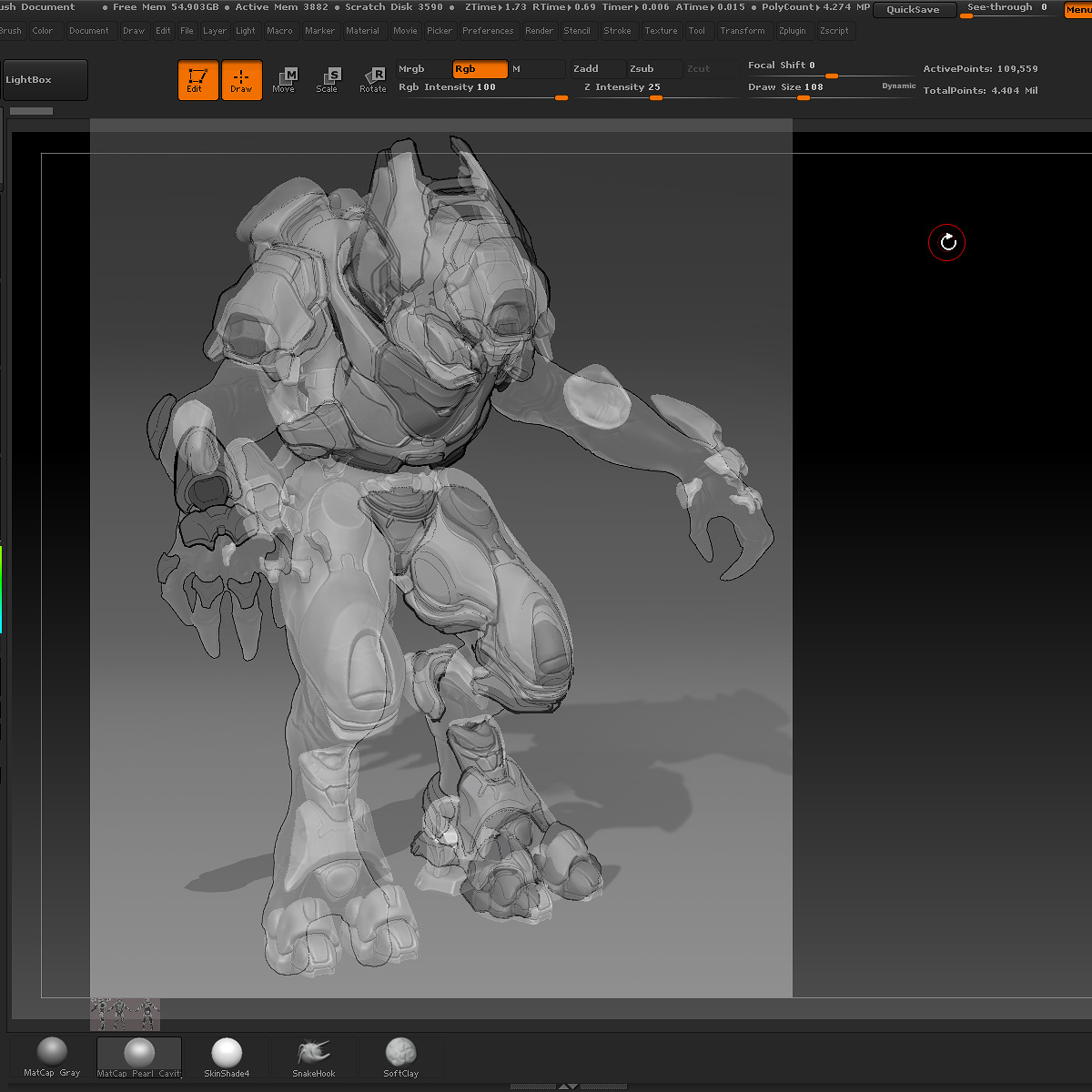
Task: Click the Zcut mode button
Action: pos(710,69)
